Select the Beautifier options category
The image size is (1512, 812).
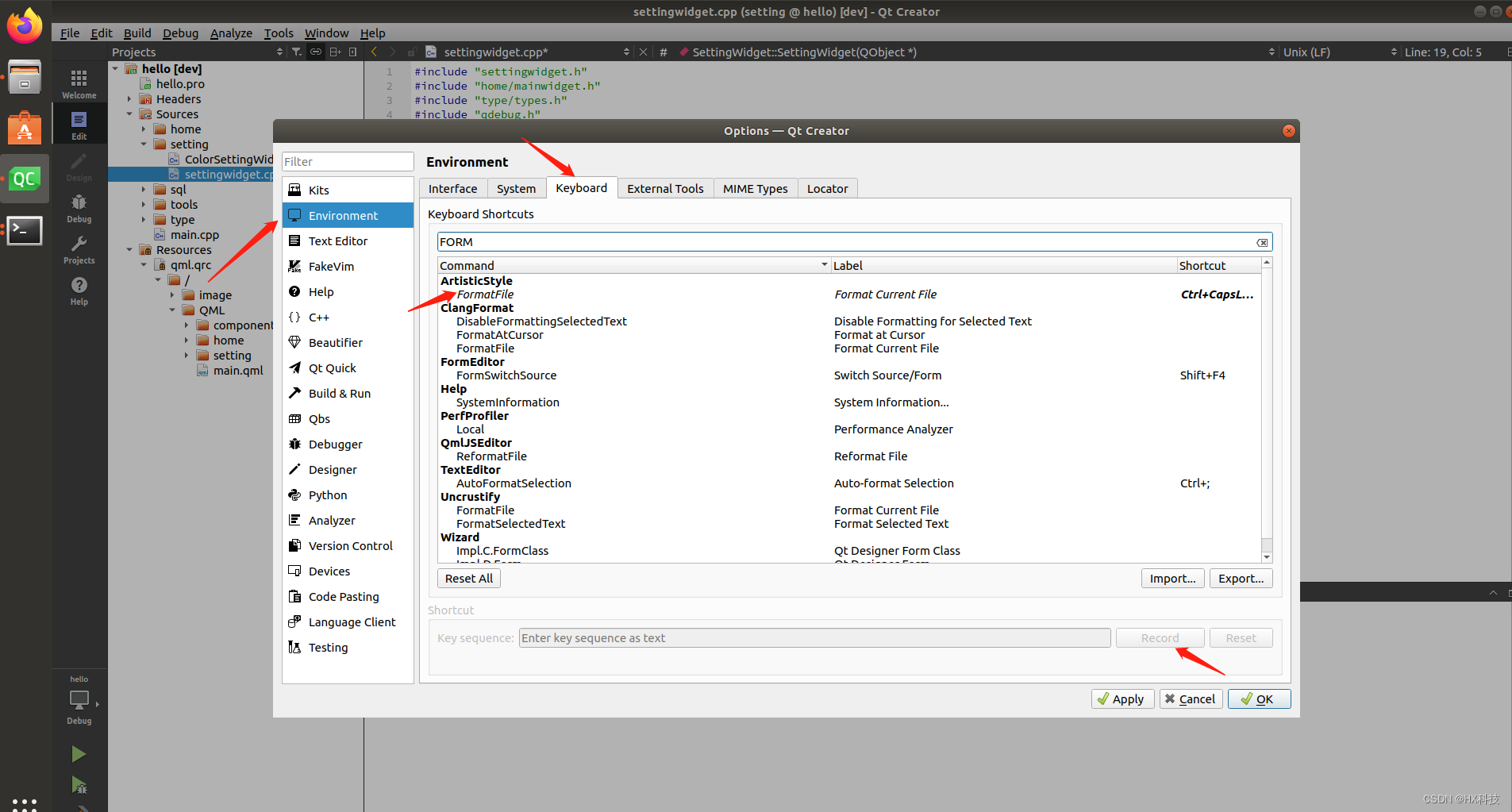tap(348, 342)
